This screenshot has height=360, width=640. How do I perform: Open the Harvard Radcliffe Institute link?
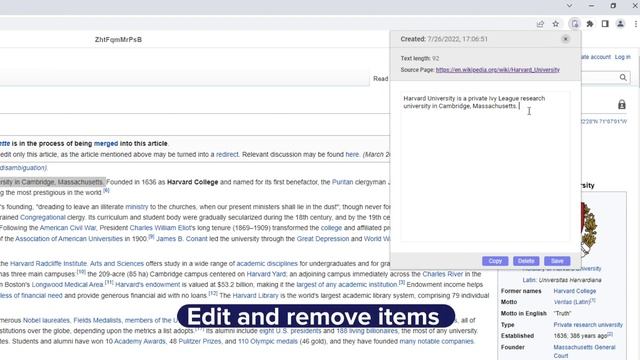48,264
